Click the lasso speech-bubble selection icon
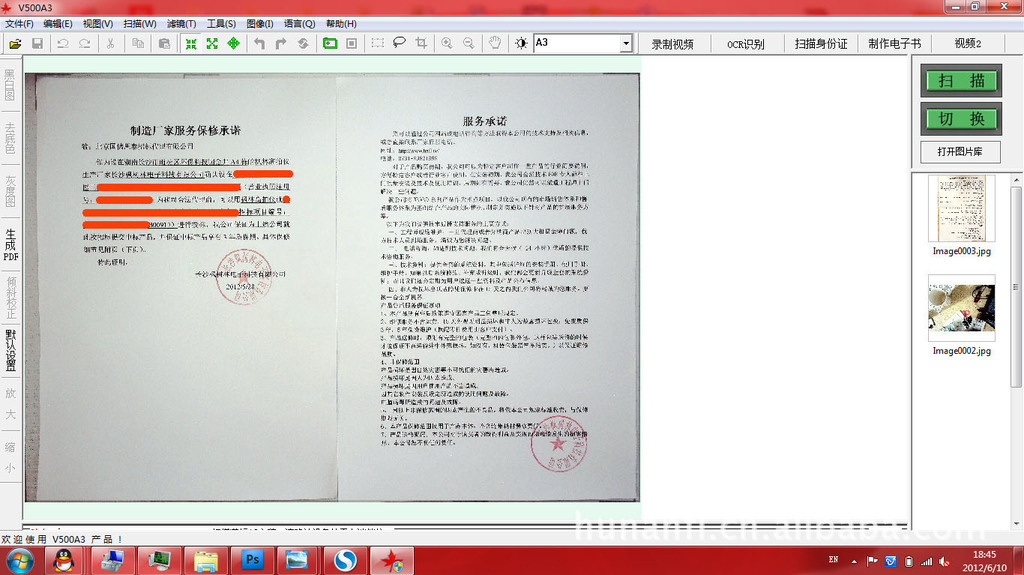The height and width of the screenshot is (575, 1024). click(x=399, y=44)
